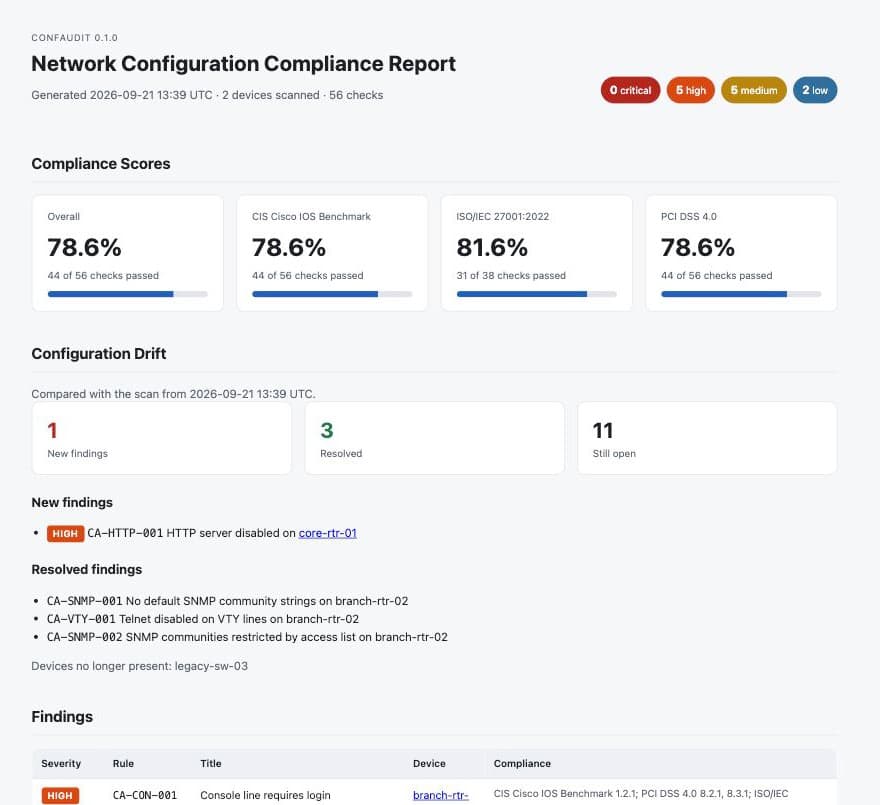Click the HIGH badge in CA-CON-001 row
880x805 pixels.
pyautogui.click(x=60, y=795)
